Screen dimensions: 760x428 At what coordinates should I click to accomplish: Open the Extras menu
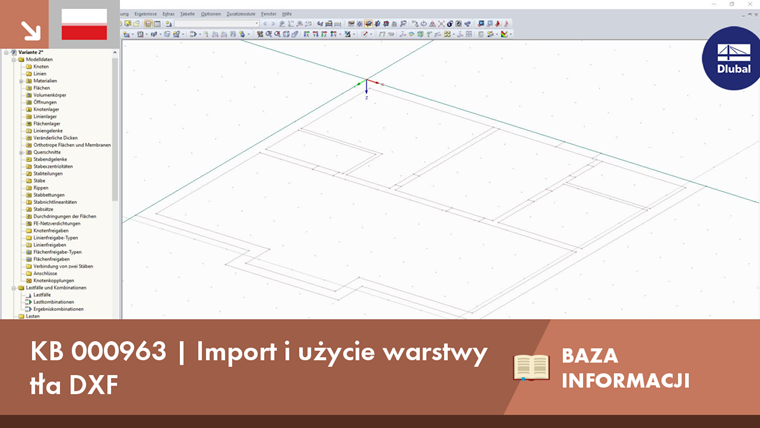[x=168, y=14]
